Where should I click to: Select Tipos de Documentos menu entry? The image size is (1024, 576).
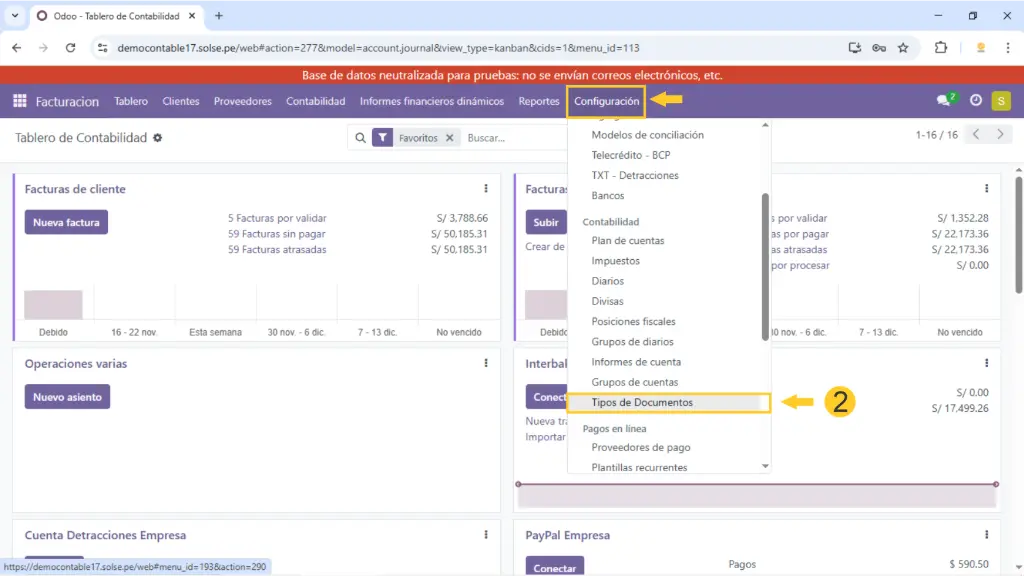click(x=642, y=403)
